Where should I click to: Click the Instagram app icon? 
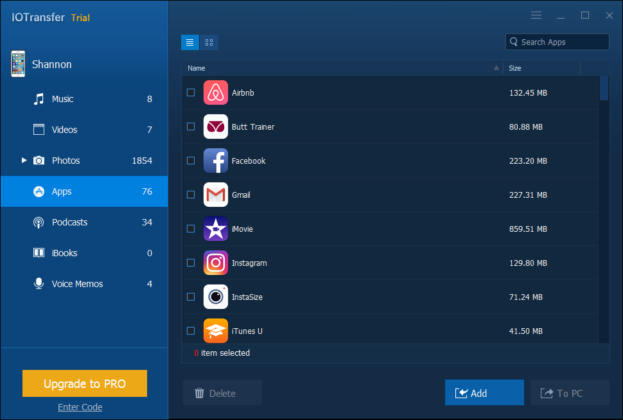point(216,263)
